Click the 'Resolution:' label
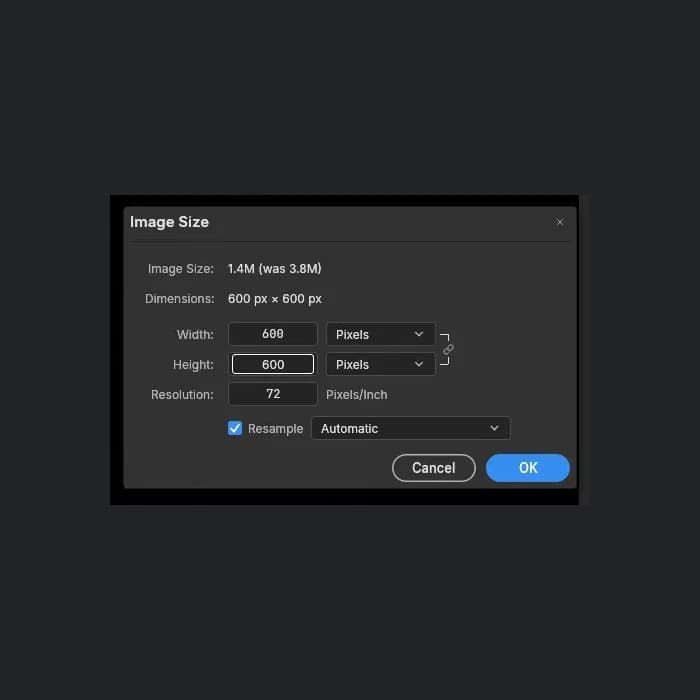The image size is (700, 700). pyautogui.click(x=182, y=395)
